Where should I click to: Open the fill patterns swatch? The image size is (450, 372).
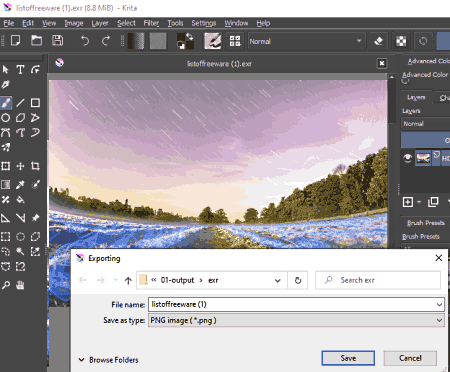pyautogui.click(x=158, y=41)
